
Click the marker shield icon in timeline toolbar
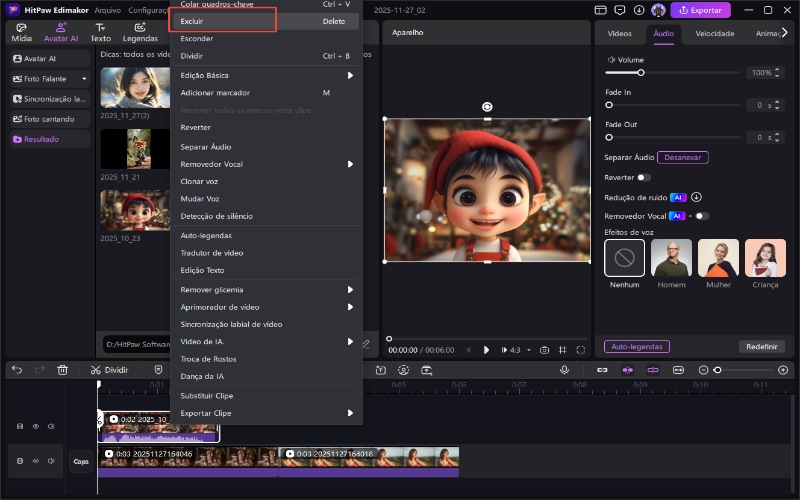(x=158, y=370)
